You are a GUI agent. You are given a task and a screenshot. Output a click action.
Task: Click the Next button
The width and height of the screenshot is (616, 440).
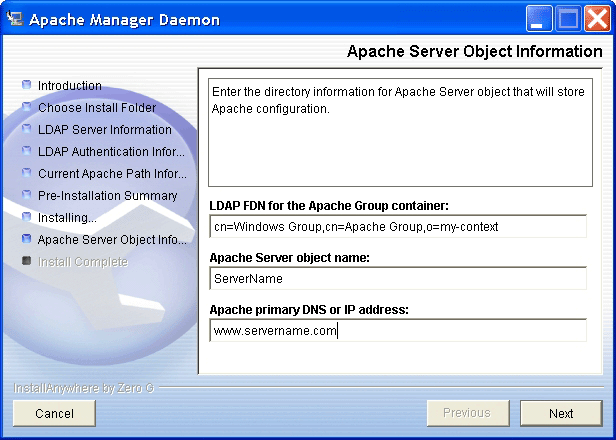(561, 413)
